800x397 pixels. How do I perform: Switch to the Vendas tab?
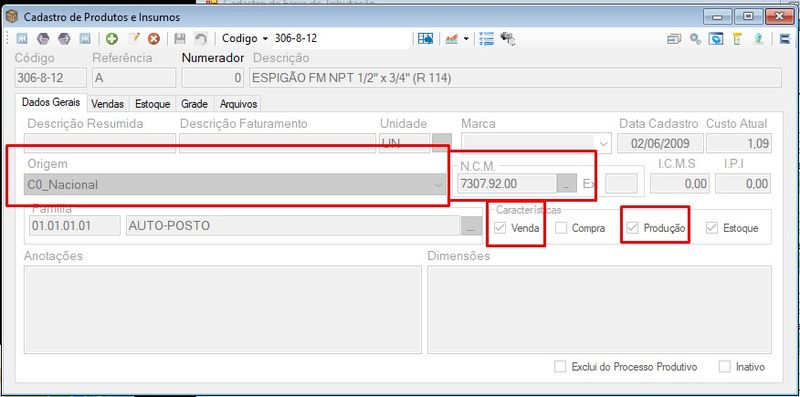(x=108, y=104)
